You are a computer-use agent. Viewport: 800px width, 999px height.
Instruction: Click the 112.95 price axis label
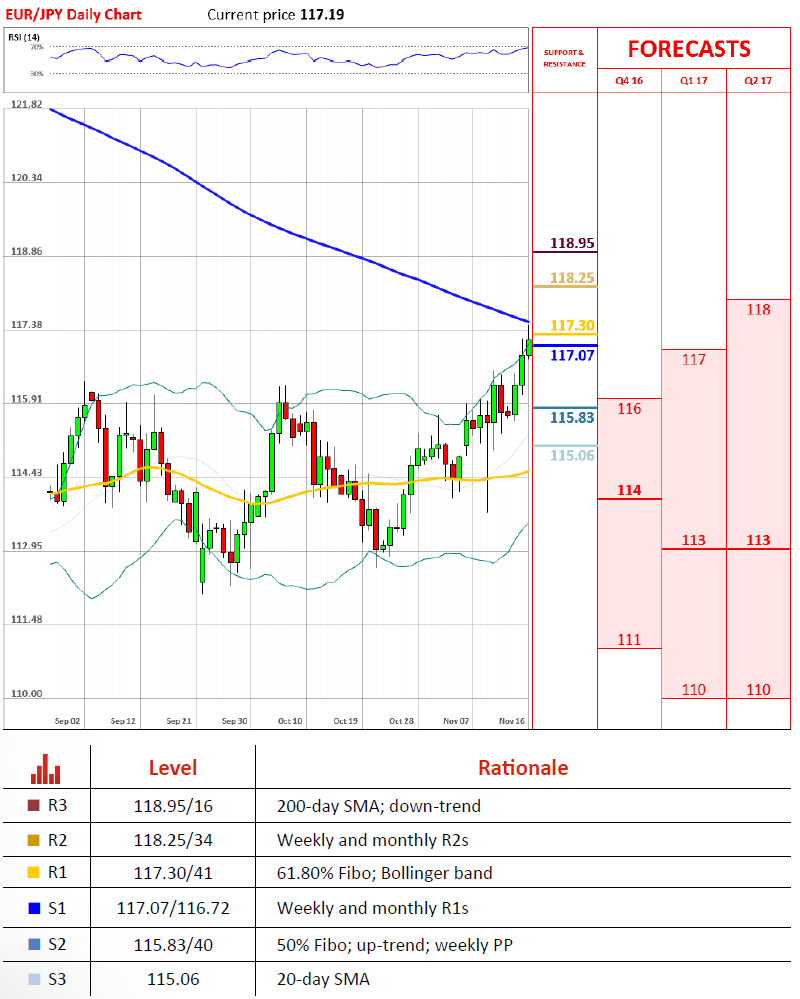pyautogui.click(x=27, y=546)
